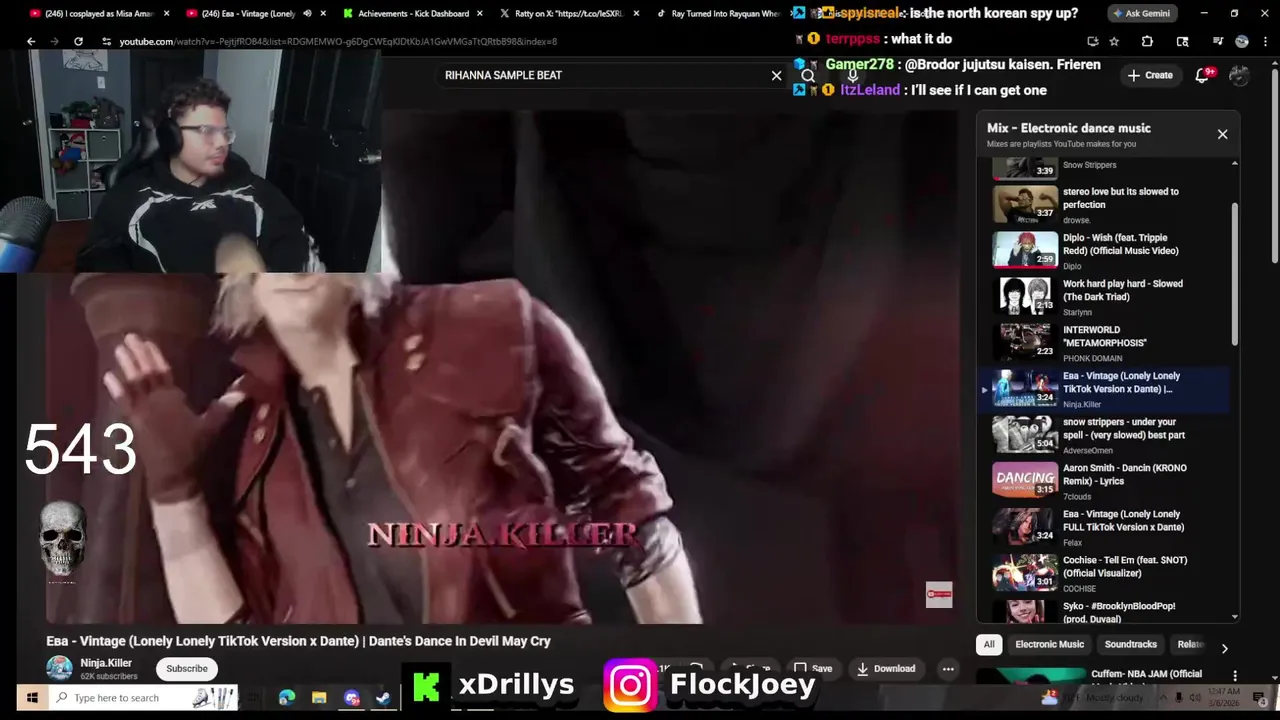The width and height of the screenshot is (1280, 720).
Task: Go back one page in browser
Action: (31, 41)
